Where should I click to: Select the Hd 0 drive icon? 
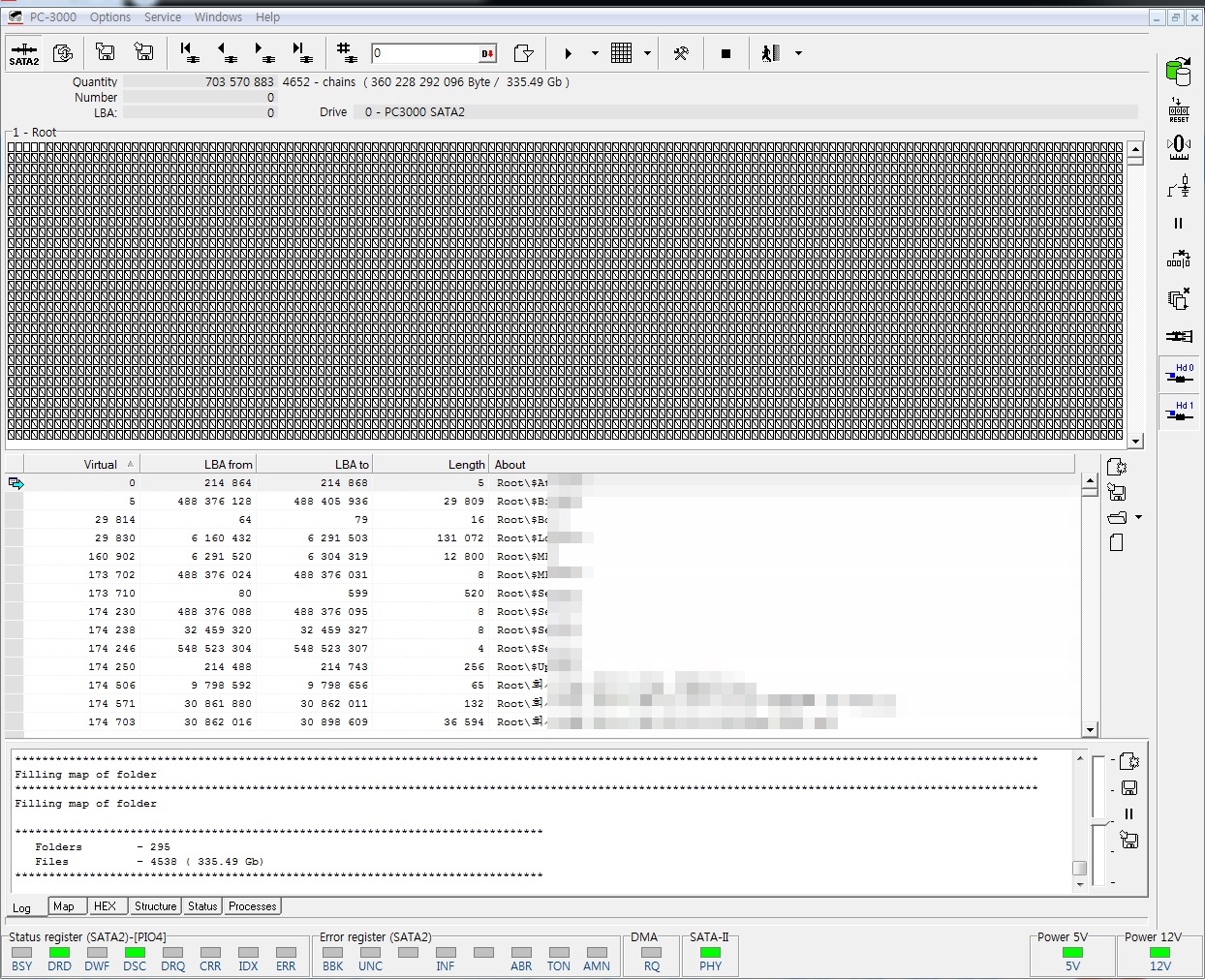(1179, 375)
